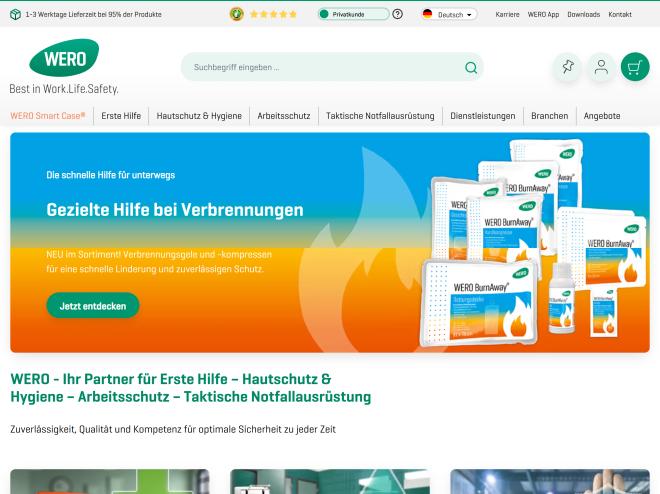Click the teal washroom category thumbnail
The image size is (660, 494).
coord(330,481)
